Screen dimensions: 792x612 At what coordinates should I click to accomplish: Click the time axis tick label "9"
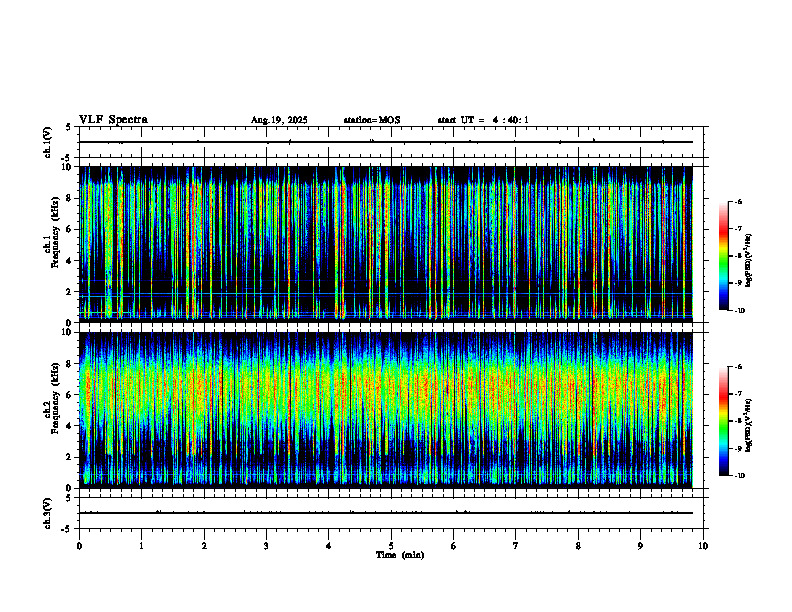point(640,546)
